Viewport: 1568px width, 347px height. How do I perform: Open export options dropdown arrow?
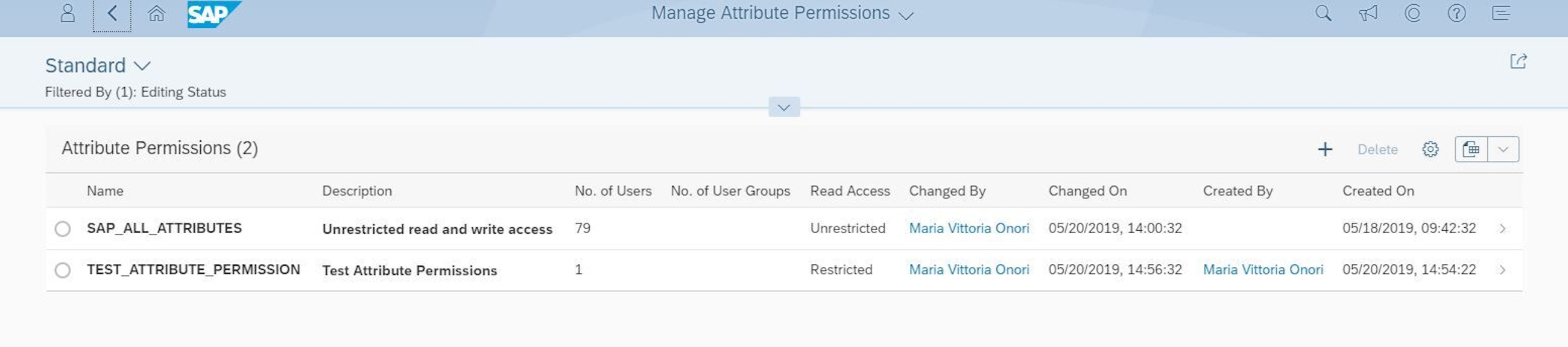(x=1503, y=149)
